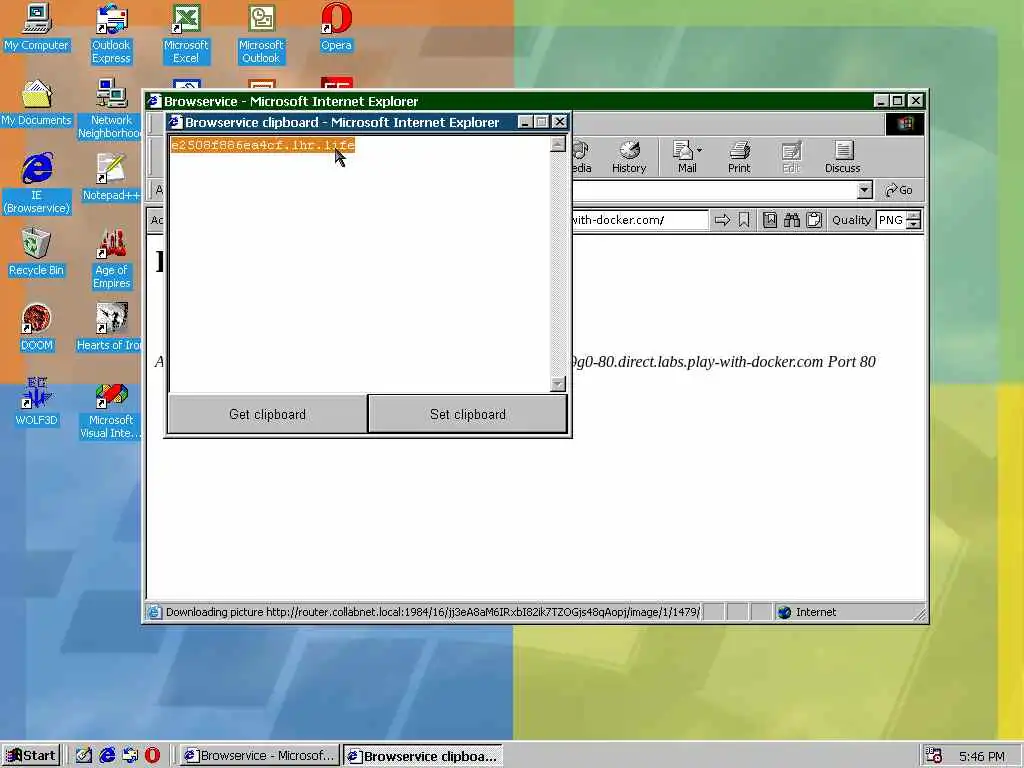Select the My Computer desktop icon
This screenshot has height=768, width=1024.
pyautogui.click(x=37, y=28)
